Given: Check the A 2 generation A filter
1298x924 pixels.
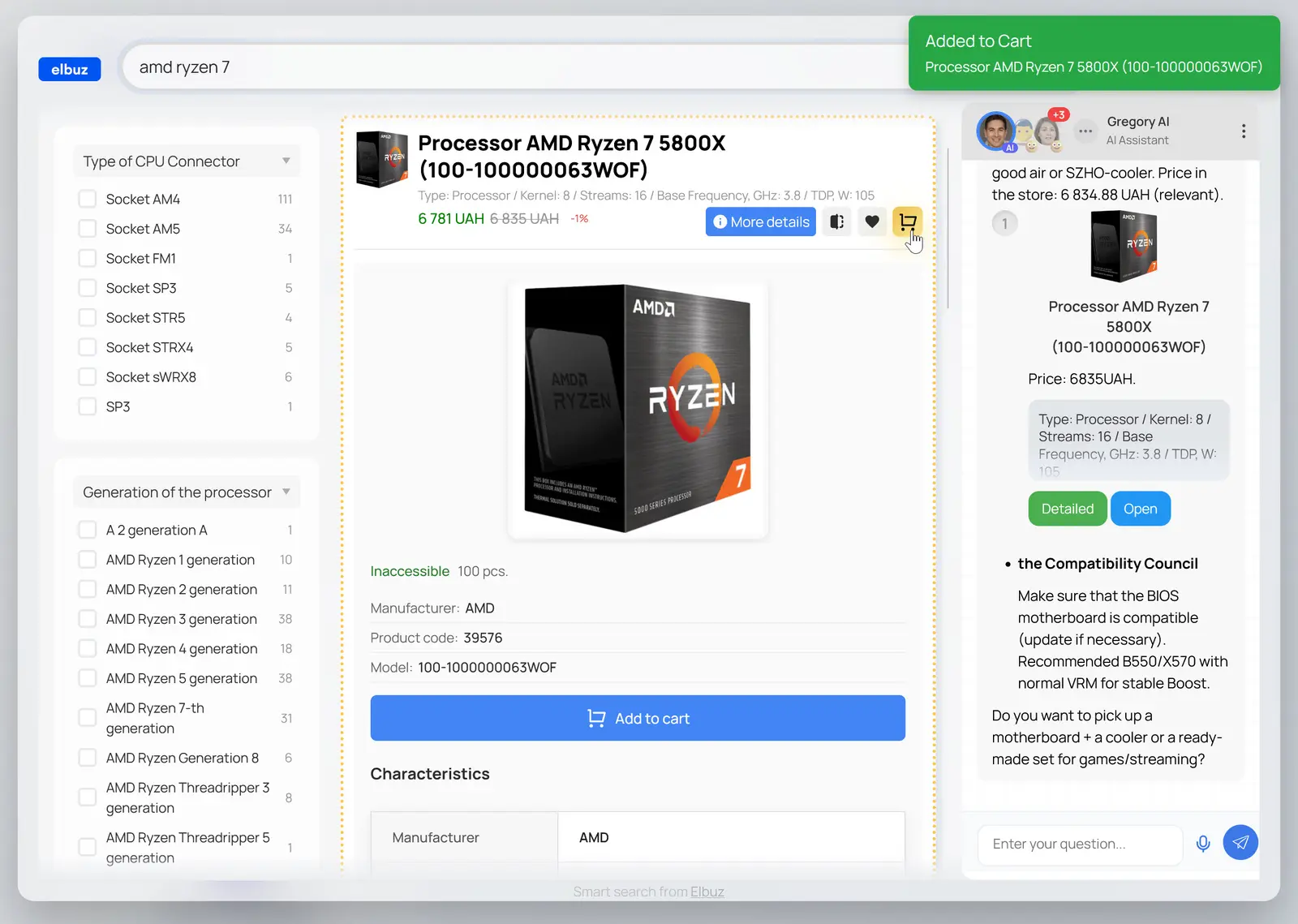Looking at the screenshot, I should coord(88,530).
